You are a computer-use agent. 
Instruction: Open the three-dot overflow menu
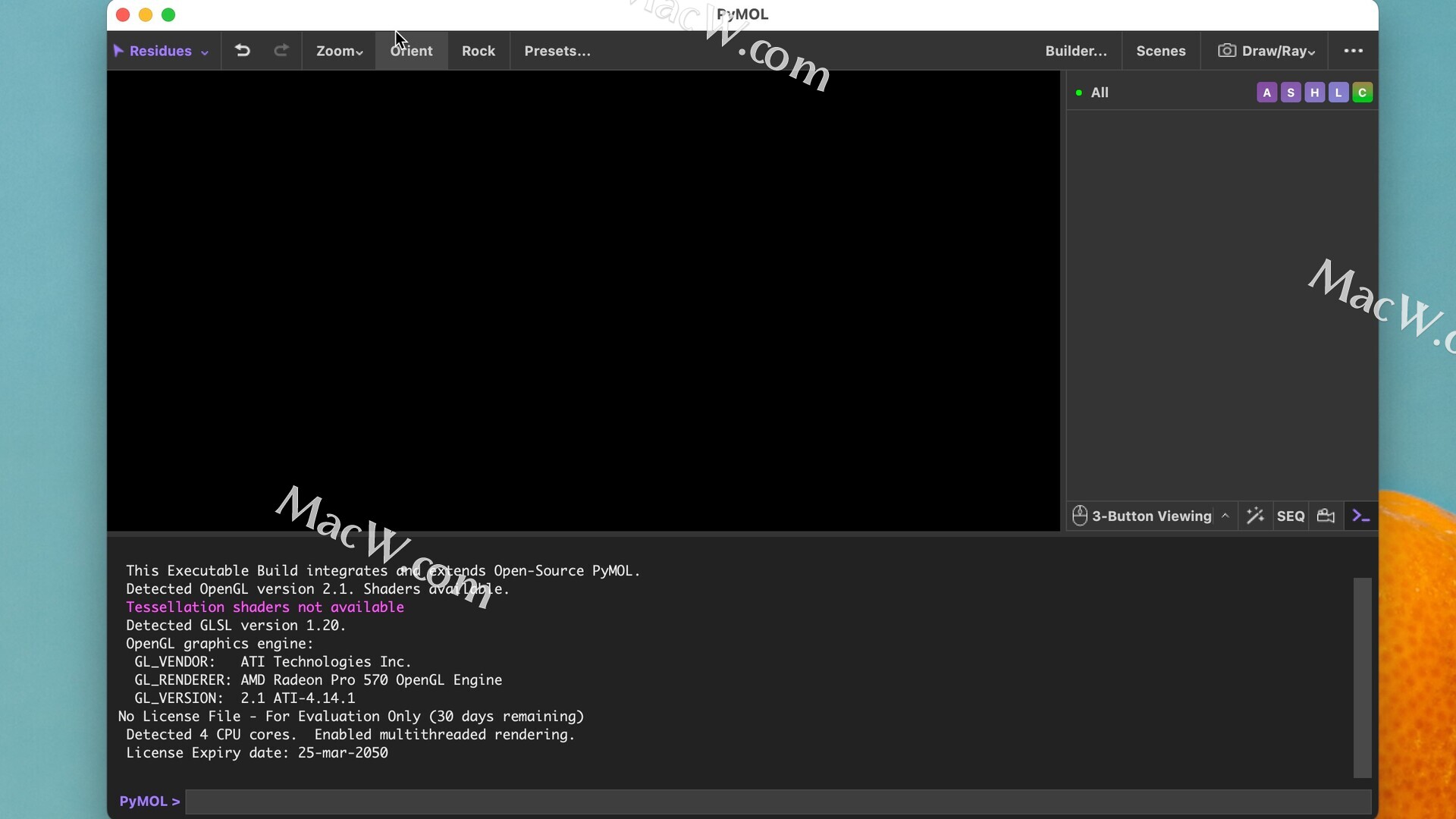[x=1354, y=51]
